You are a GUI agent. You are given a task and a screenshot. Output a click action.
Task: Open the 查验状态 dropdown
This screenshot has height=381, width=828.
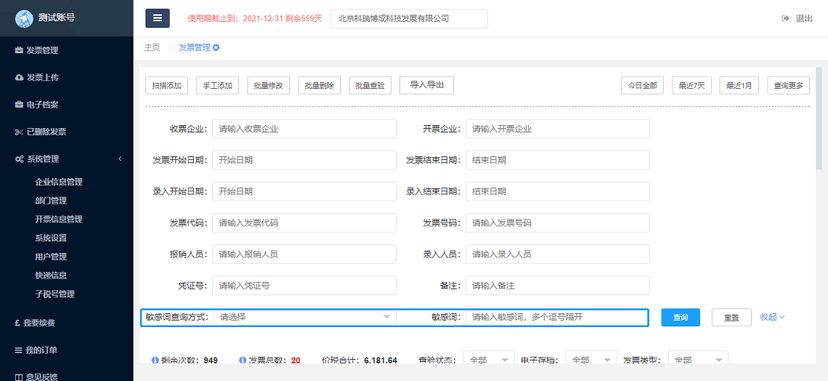click(489, 360)
